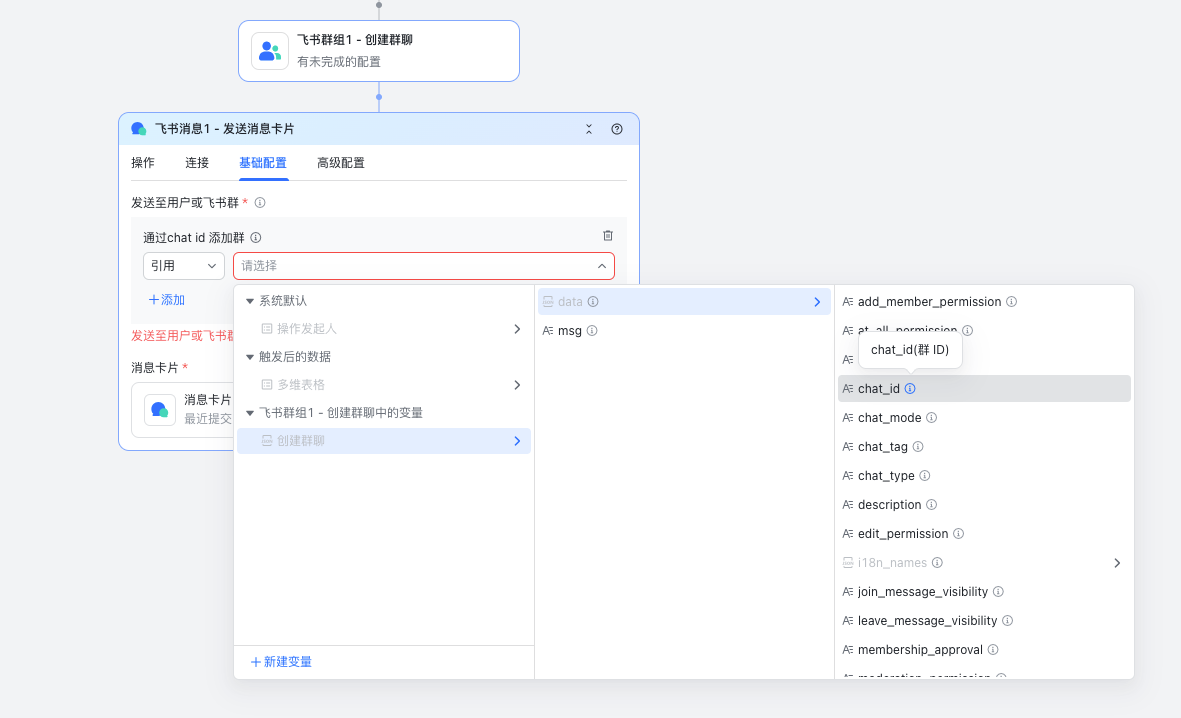Image resolution: width=1181 pixels, height=718 pixels.
Task: Click info icon next to chat_type
Action: [x=925, y=476]
